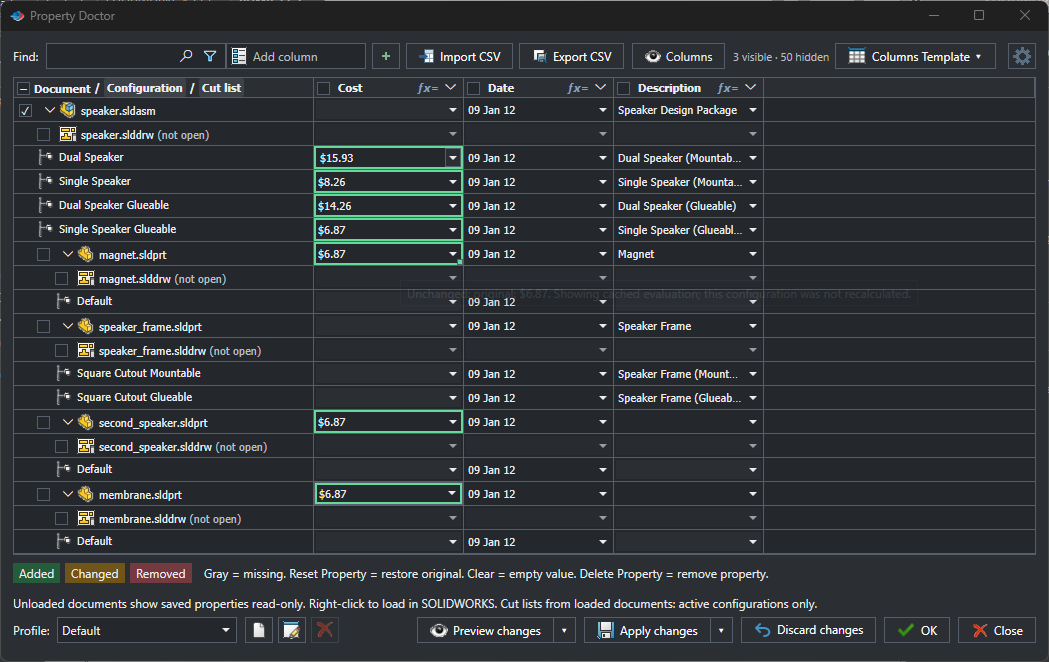Open Preview changes dropdown arrow
Screen dimensions: 1049x662
point(564,630)
